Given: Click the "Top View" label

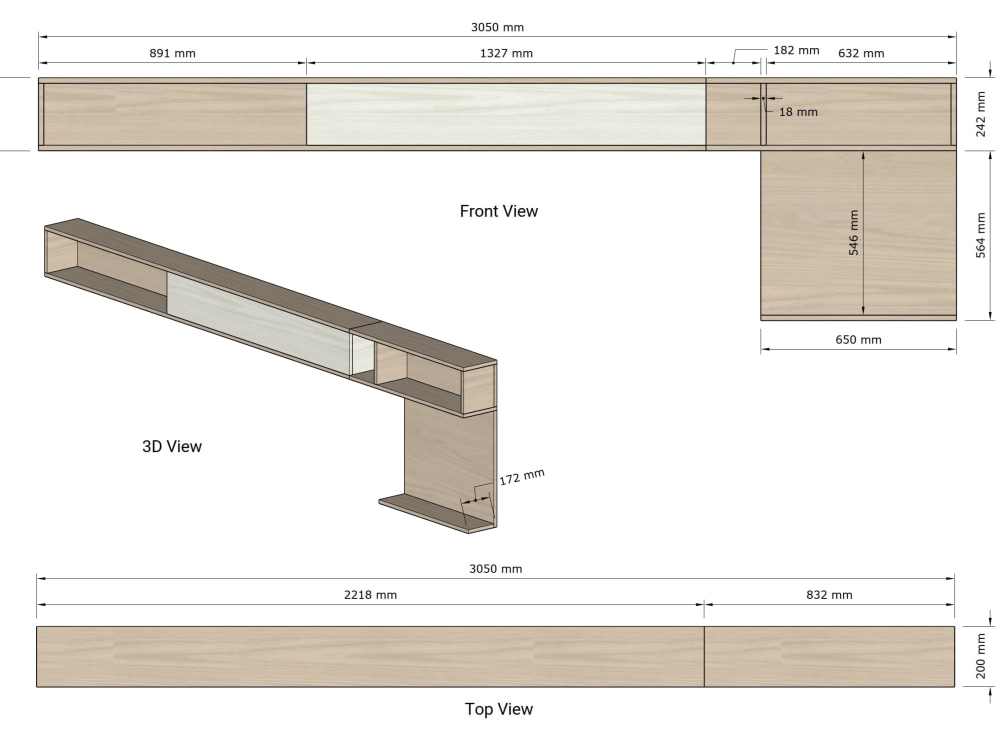Looking at the screenshot, I should click(499, 709).
